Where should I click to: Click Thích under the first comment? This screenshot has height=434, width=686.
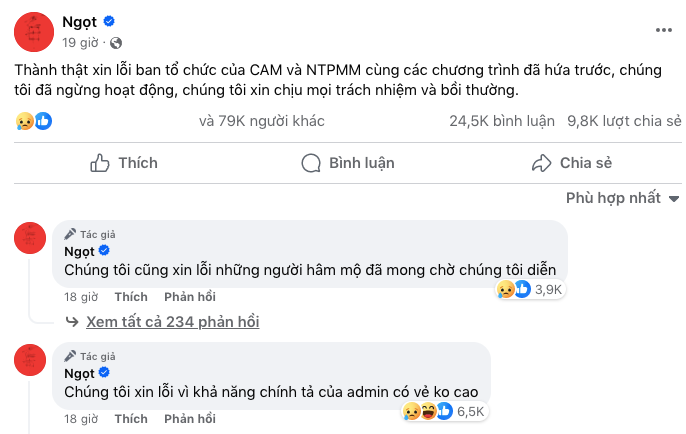pyautogui.click(x=131, y=297)
